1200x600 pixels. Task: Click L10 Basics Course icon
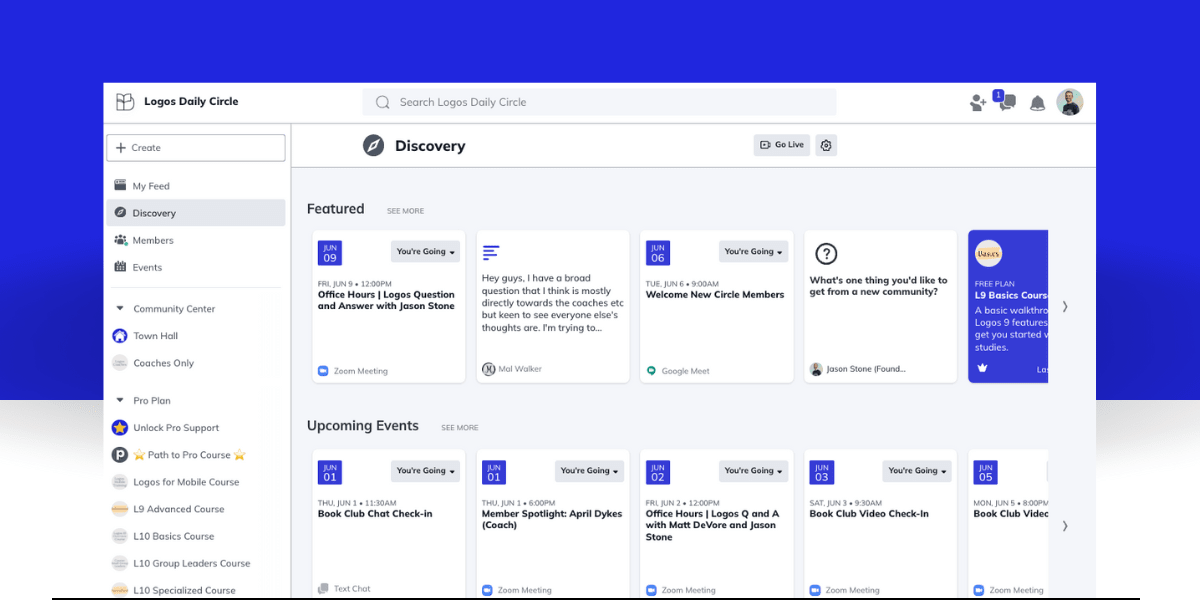pyautogui.click(x=120, y=536)
